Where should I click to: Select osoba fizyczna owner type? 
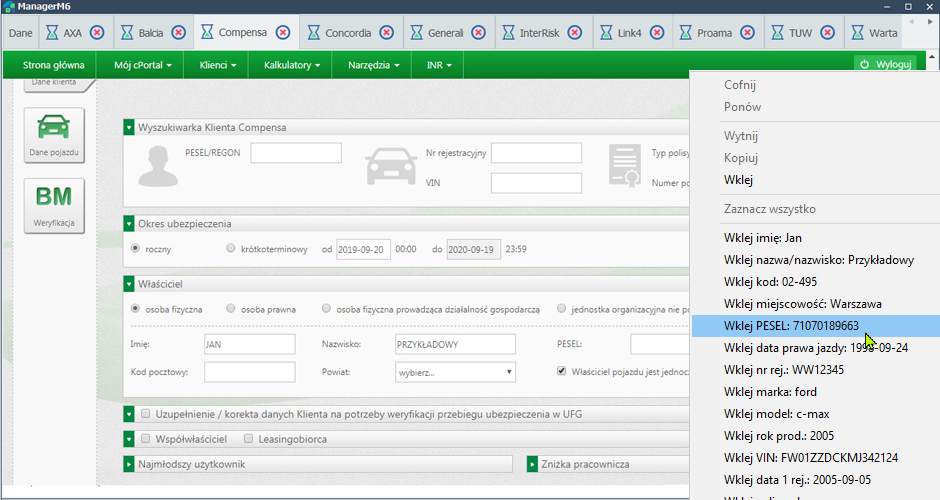[x=135, y=308]
